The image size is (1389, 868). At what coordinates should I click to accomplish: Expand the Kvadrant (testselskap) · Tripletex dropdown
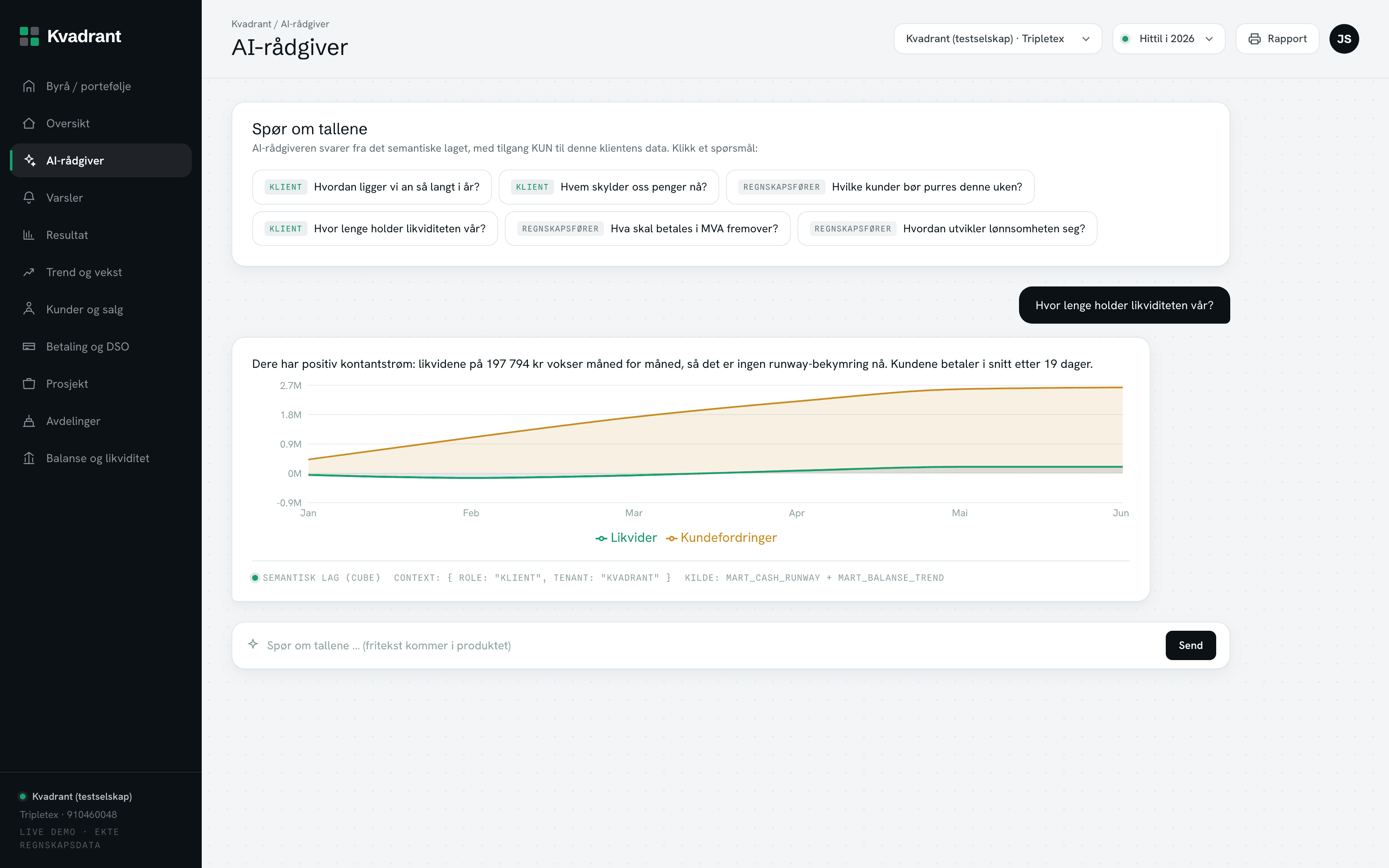(x=998, y=39)
